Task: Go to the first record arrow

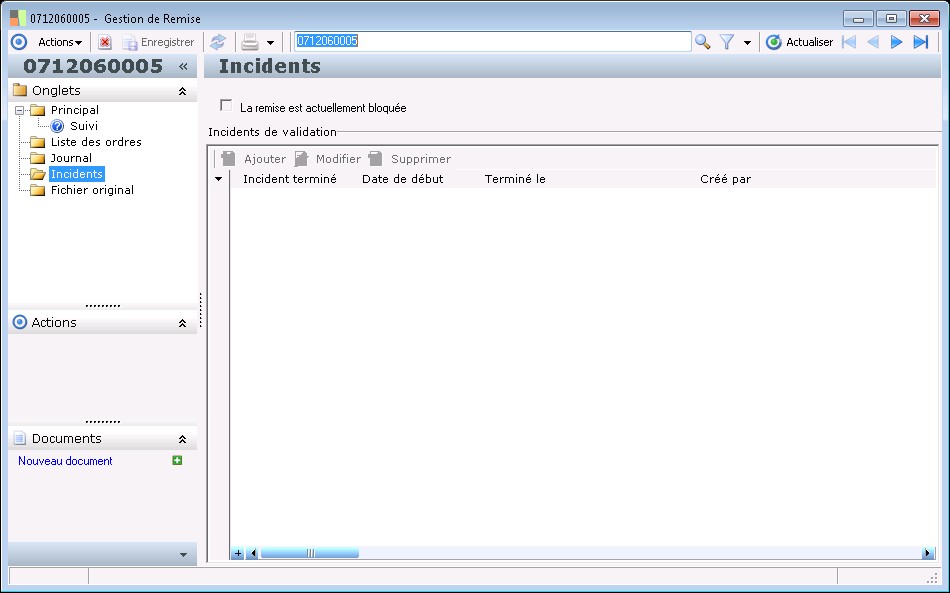Action: pyautogui.click(x=849, y=42)
